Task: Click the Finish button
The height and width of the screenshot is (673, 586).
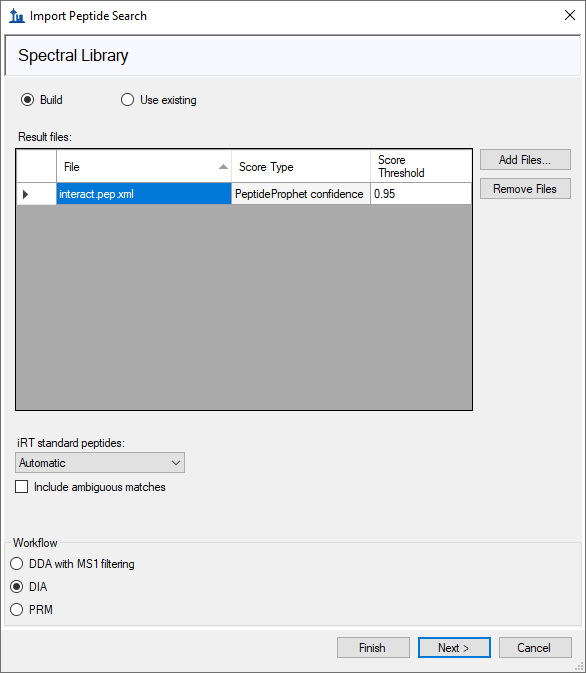Action: point(373,648)
